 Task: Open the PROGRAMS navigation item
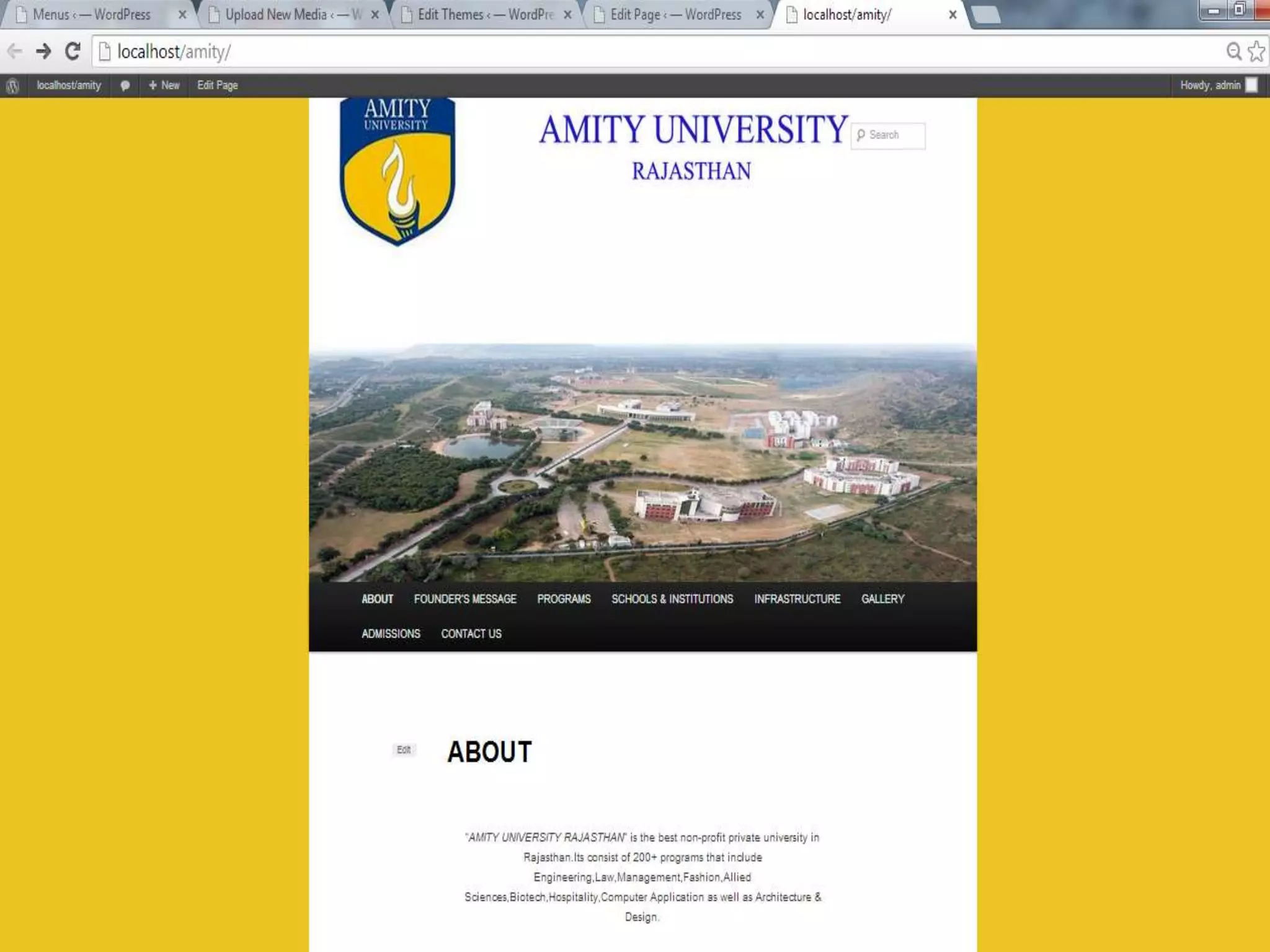click(564, 599)
